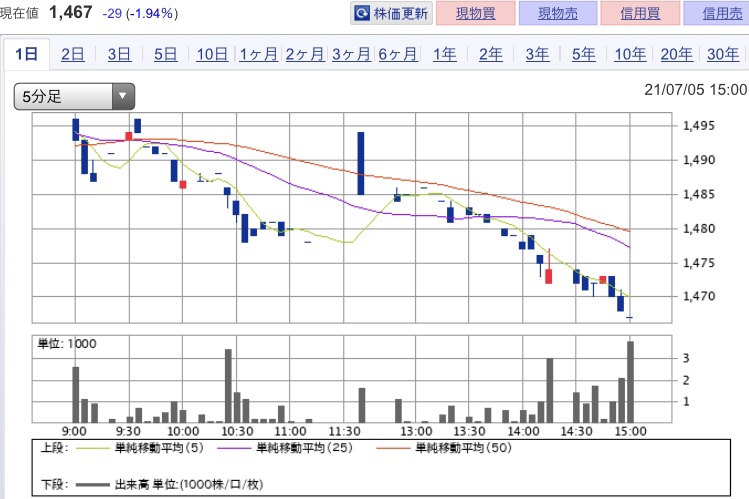Open the 2ヶ月 chart period
The height and width of the screenshot is (499, 749).
tap(305, 54)
